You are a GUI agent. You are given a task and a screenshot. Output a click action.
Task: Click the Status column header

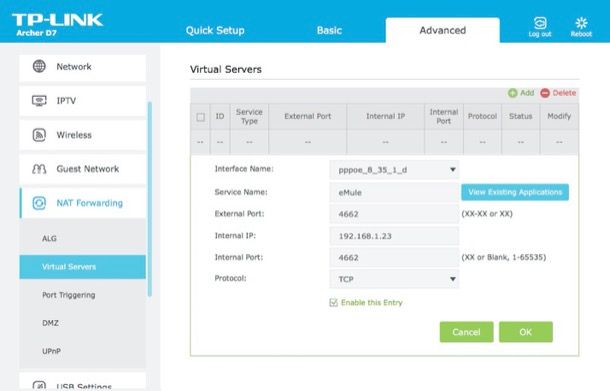pos(521,116)
